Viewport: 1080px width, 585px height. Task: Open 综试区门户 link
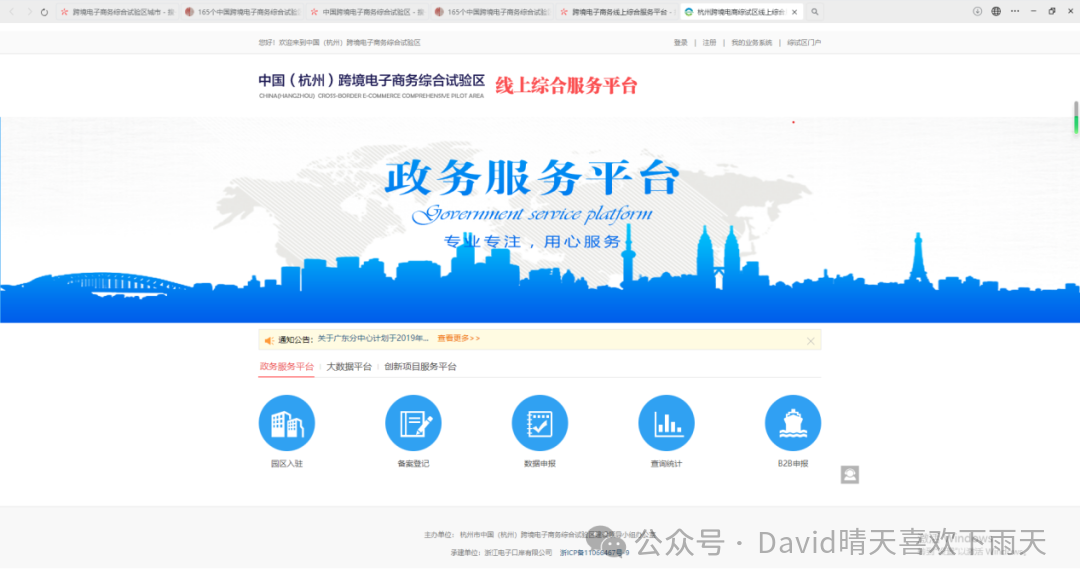pos(804,43)
